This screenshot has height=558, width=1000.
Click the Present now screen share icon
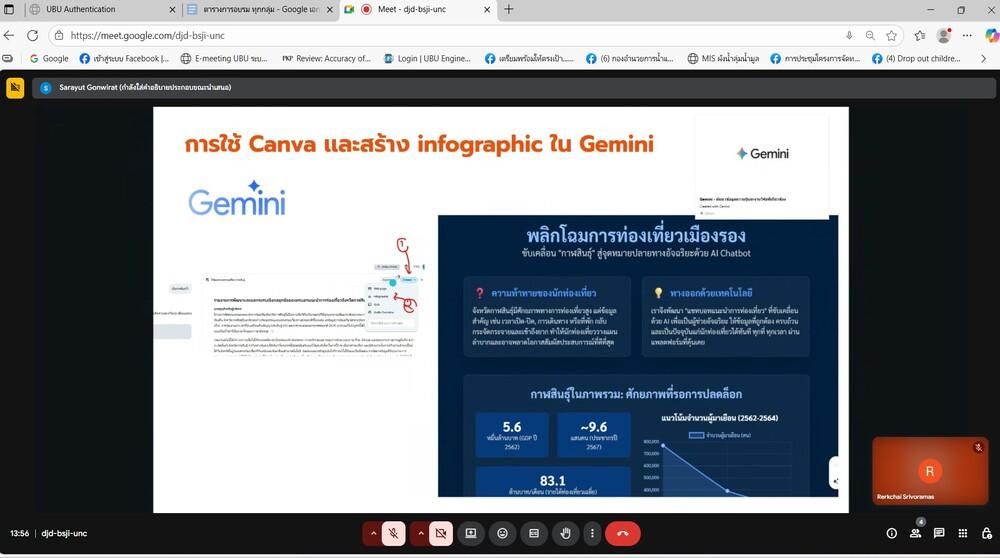tap(471, 533)
